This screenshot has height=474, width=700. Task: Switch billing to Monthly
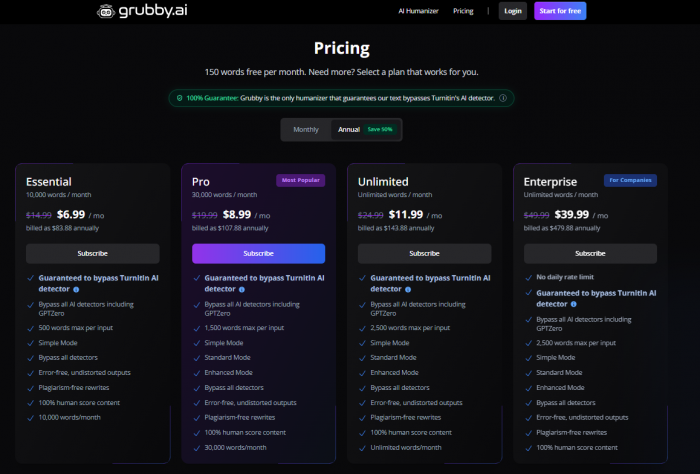tap(306, 129)
